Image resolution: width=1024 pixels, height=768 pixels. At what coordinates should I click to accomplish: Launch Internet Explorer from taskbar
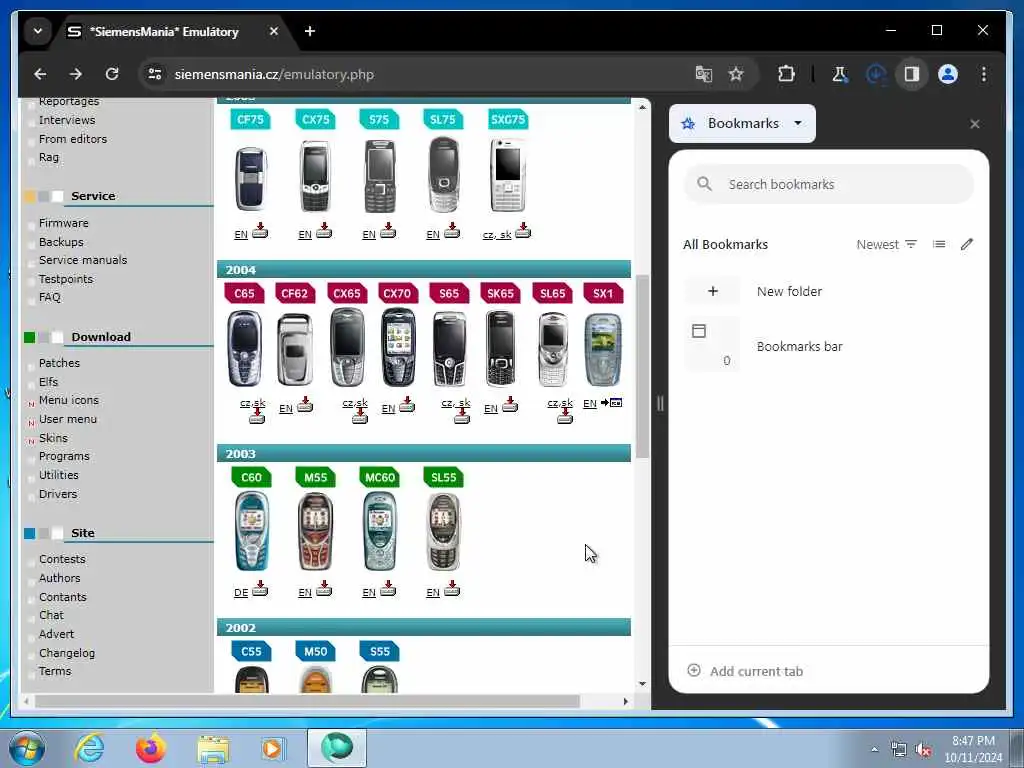89,748
